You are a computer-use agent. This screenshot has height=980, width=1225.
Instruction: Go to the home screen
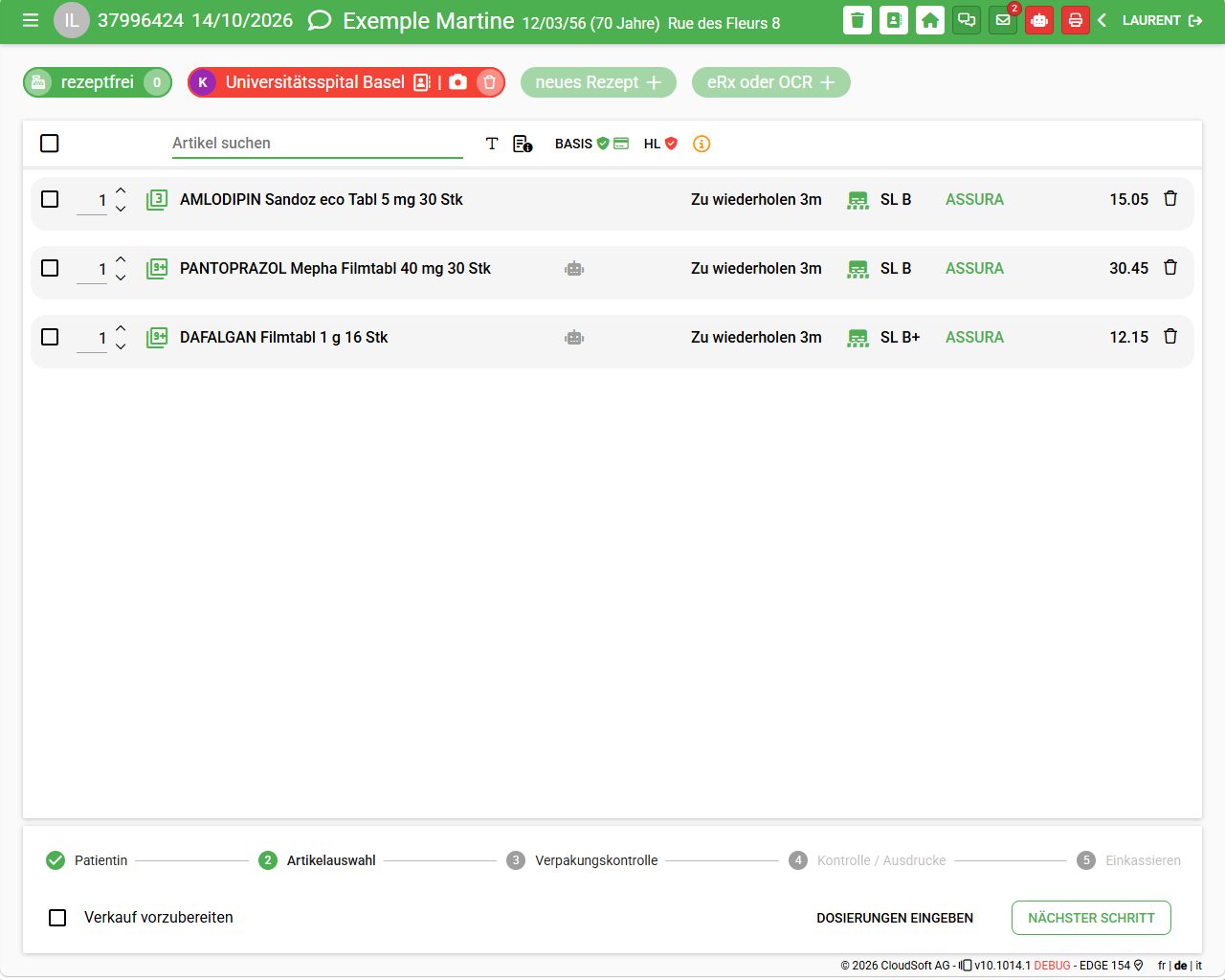930,20
